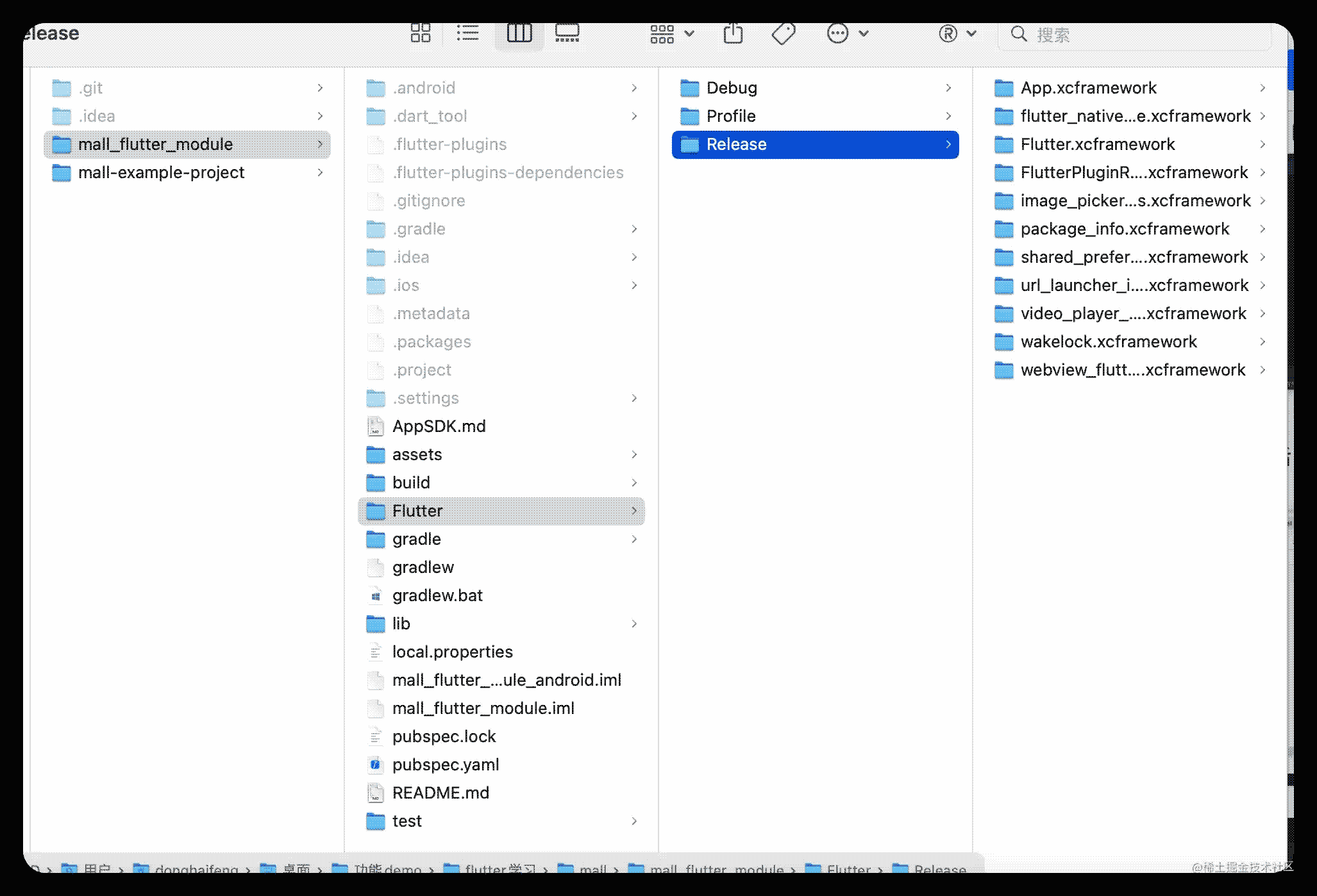
Task: Select mall_flutter_…ule_android.iml file
Action: tap(501, 680)
